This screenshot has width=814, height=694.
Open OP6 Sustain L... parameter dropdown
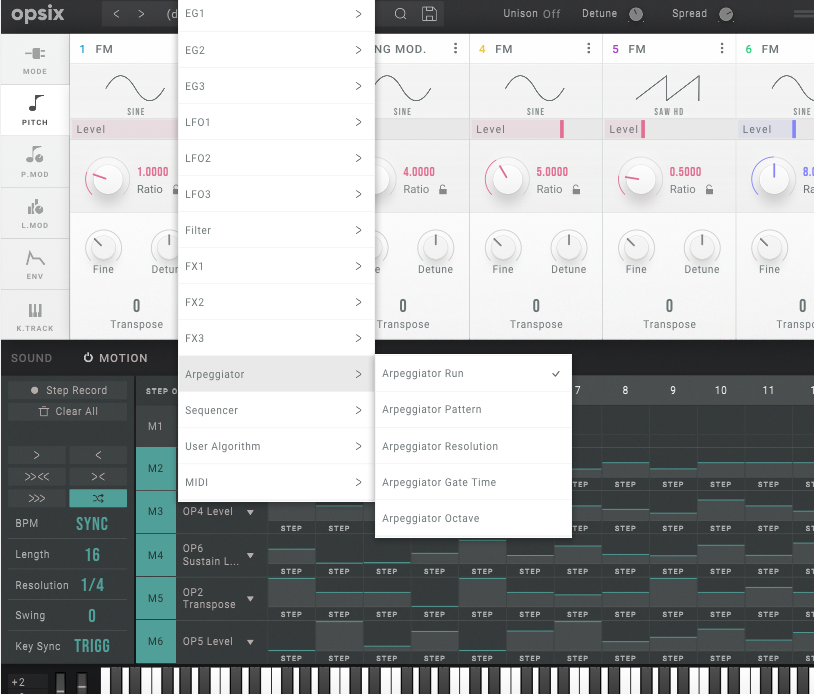(250, 555)
